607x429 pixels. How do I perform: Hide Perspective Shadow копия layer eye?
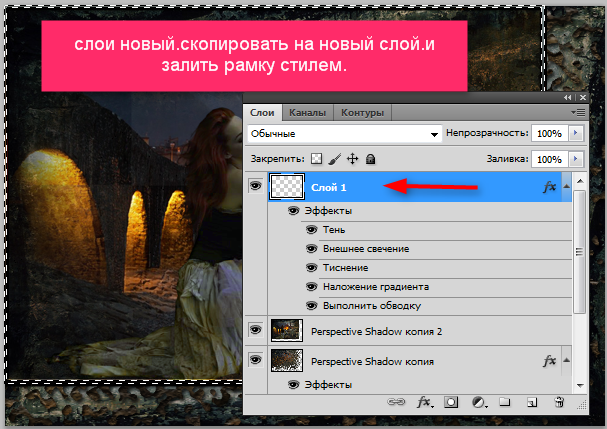point(255,360)
